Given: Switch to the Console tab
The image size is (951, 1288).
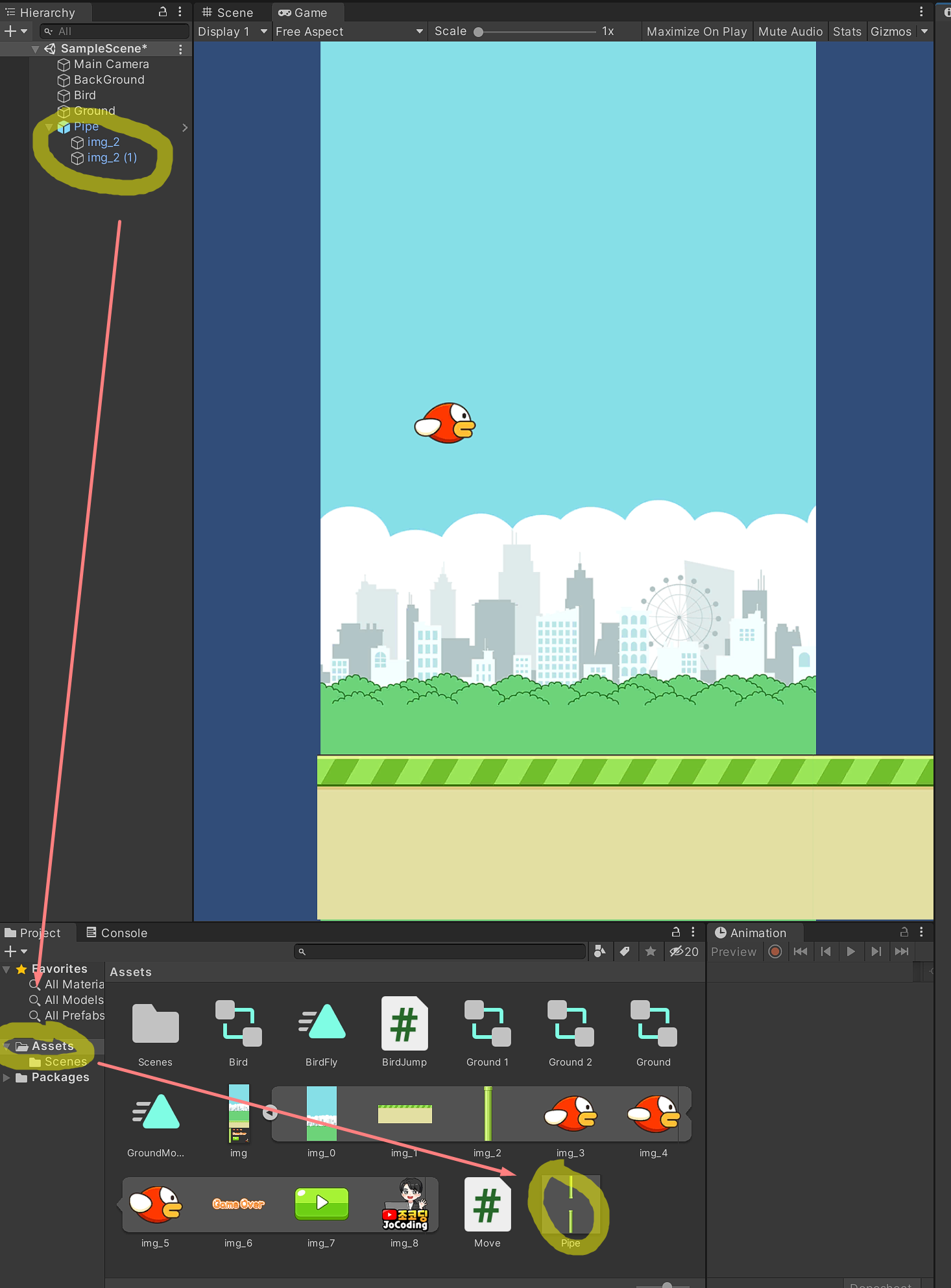Looking at the screenshot, I should (117, 933).
